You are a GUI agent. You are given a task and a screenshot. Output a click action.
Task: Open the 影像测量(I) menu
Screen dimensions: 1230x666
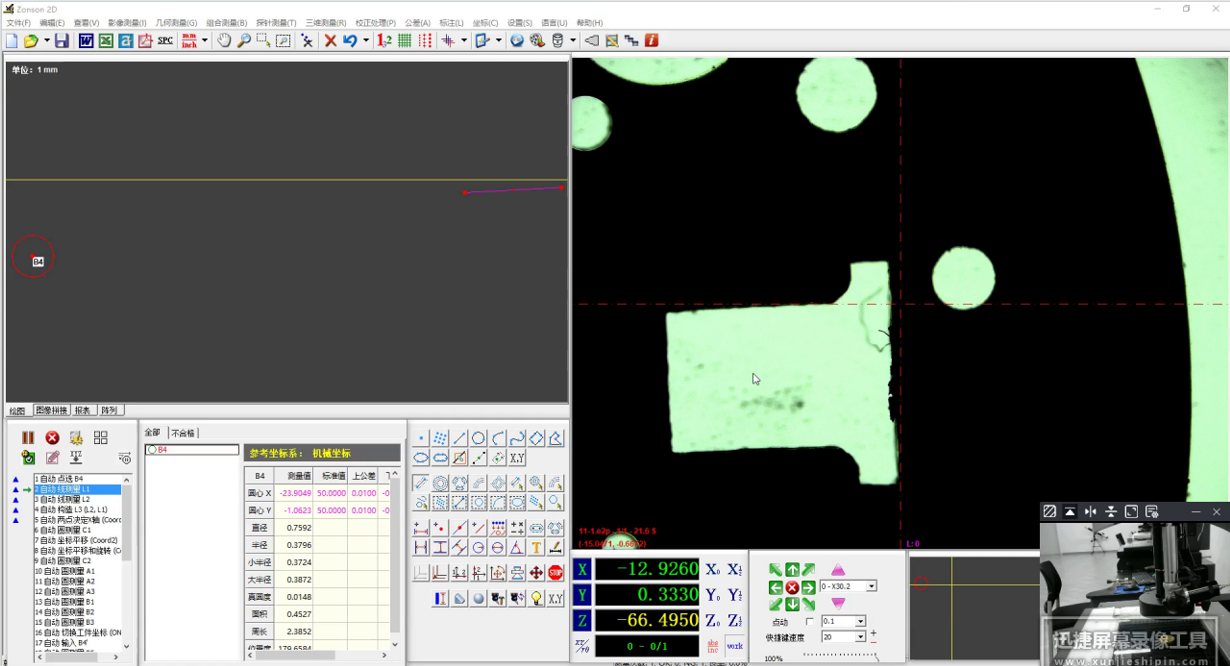[x=127, y=22]
